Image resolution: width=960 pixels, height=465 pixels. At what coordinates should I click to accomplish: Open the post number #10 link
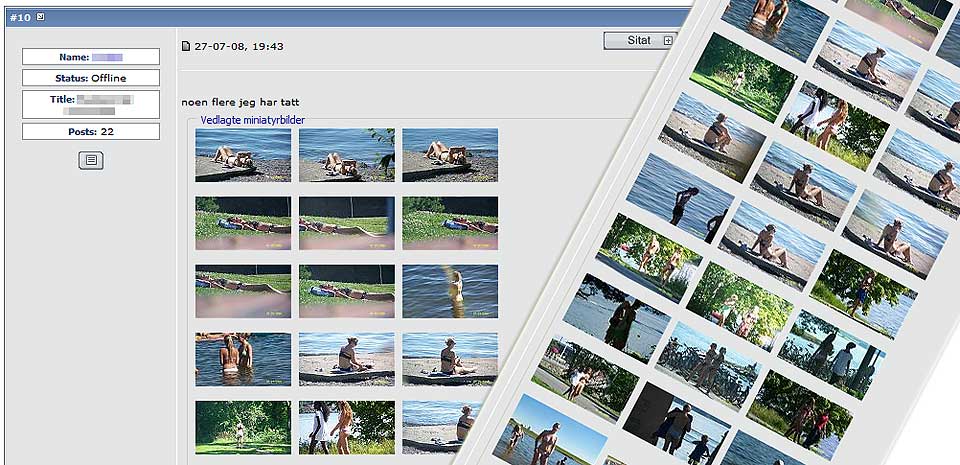click(x=20, y=17)
